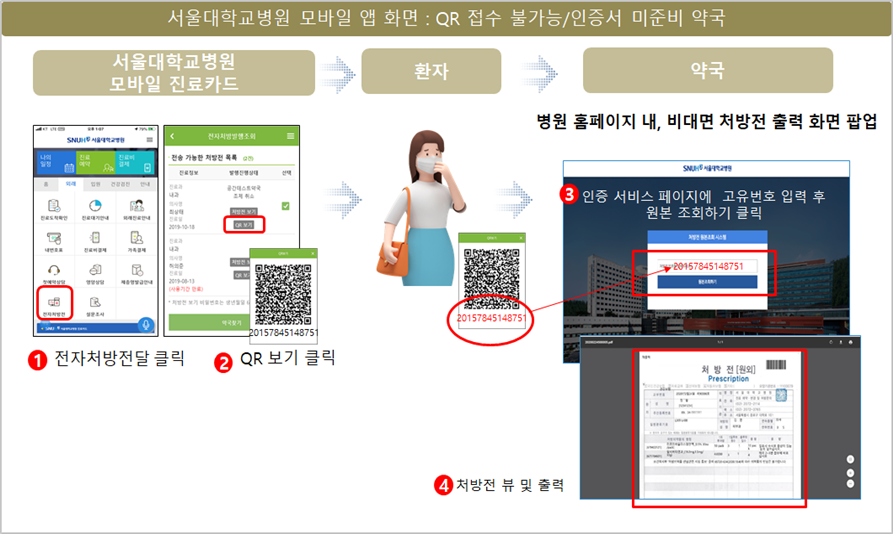Click the blue 원본조회하기 button
893x534 pixels.
[x=707, y=282]
